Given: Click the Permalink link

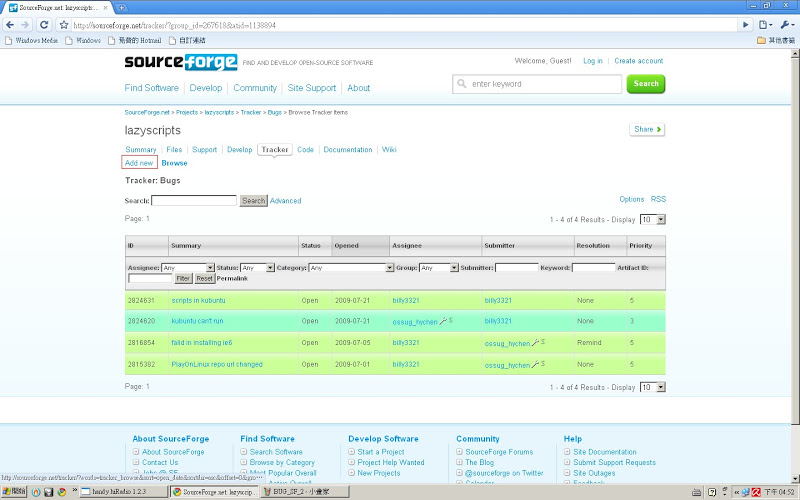Looking at the screenshot, I should coord(232,279).
